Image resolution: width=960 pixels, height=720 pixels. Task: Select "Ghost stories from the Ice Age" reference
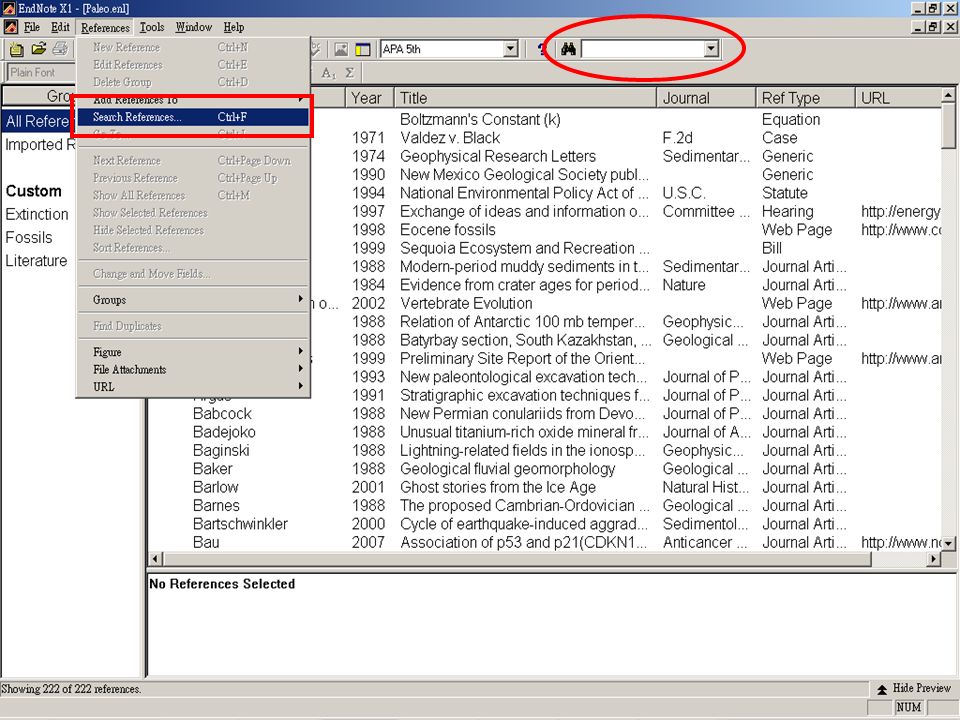(498, 487)
